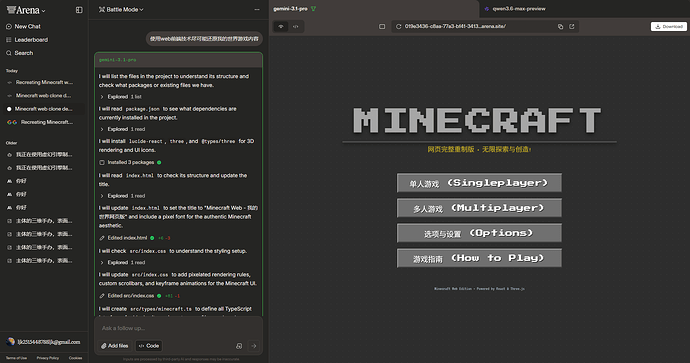This screenshot has width=690, height=363.
Task: Open the 'Minecraft web clone d...' chat above the selected one
Action: (43, 95)
